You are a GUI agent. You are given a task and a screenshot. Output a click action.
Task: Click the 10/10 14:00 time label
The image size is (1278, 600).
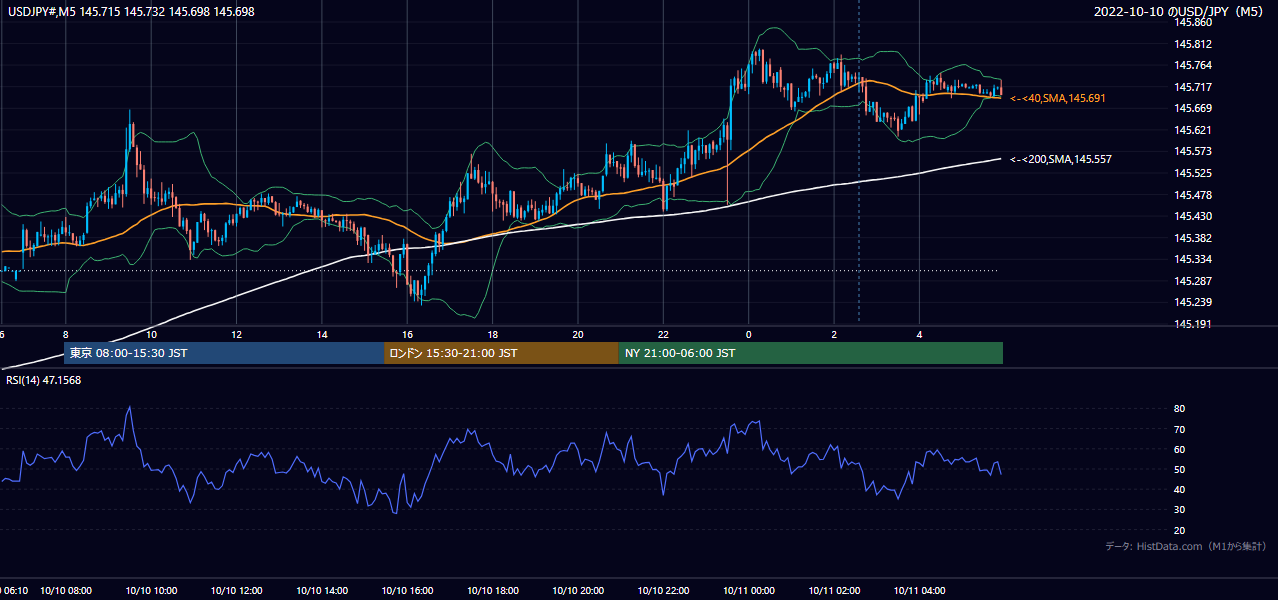(x=322, y=591)
